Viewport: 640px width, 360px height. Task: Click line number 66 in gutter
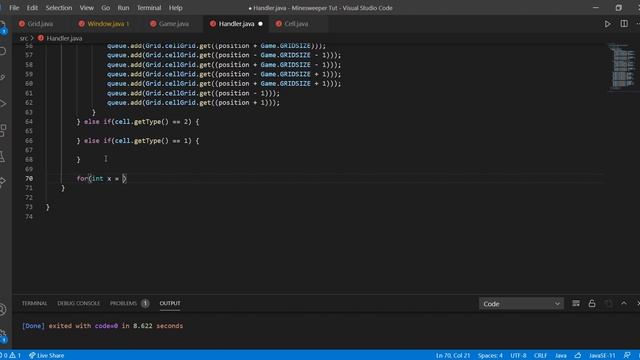tap(29, 140)
